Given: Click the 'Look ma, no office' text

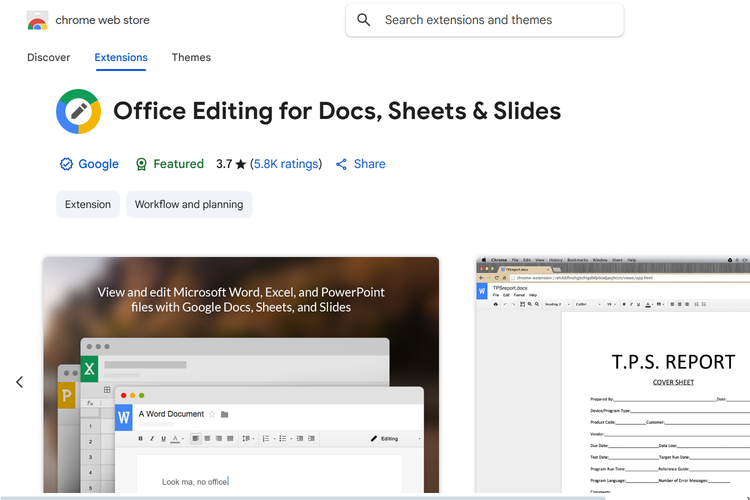Looking at the screenshot, I should 195,482.
